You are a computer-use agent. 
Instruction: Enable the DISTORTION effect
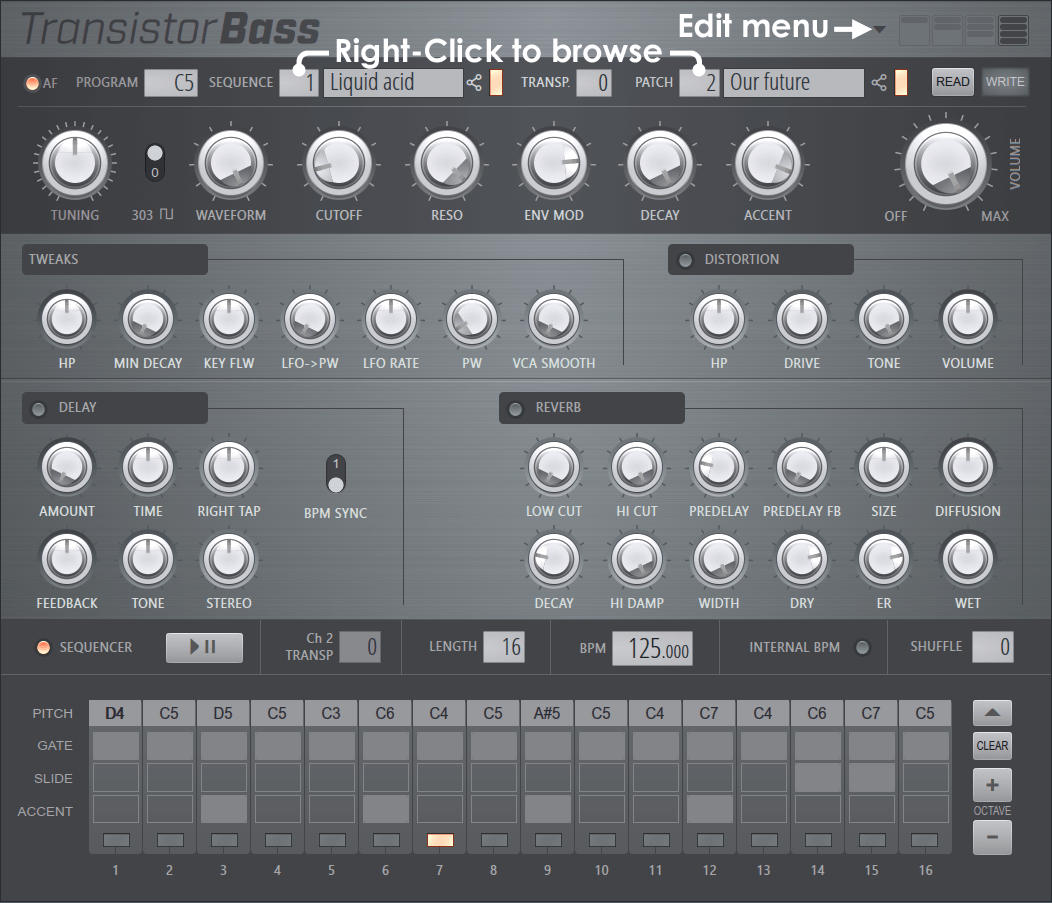[x=685, y=260]
